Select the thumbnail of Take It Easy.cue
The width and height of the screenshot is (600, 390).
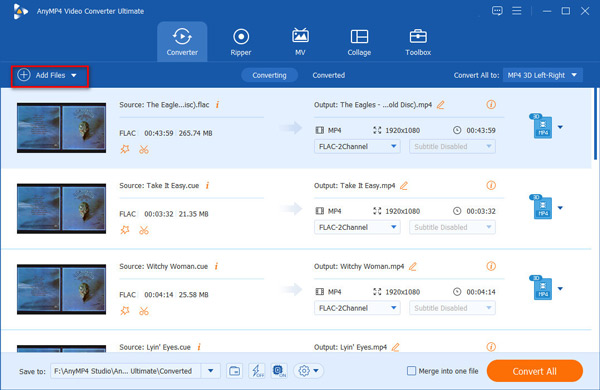pos(61,209)
